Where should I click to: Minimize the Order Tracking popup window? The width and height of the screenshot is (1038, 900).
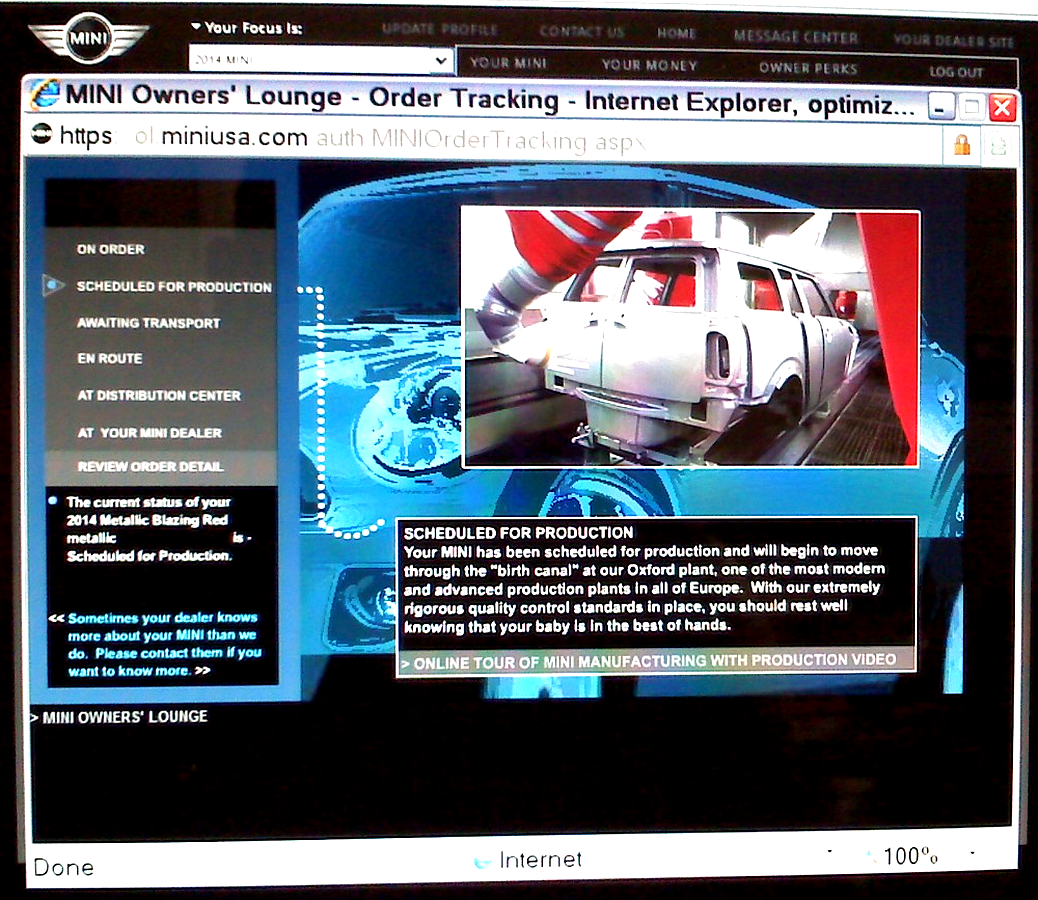tap(941, 107)
